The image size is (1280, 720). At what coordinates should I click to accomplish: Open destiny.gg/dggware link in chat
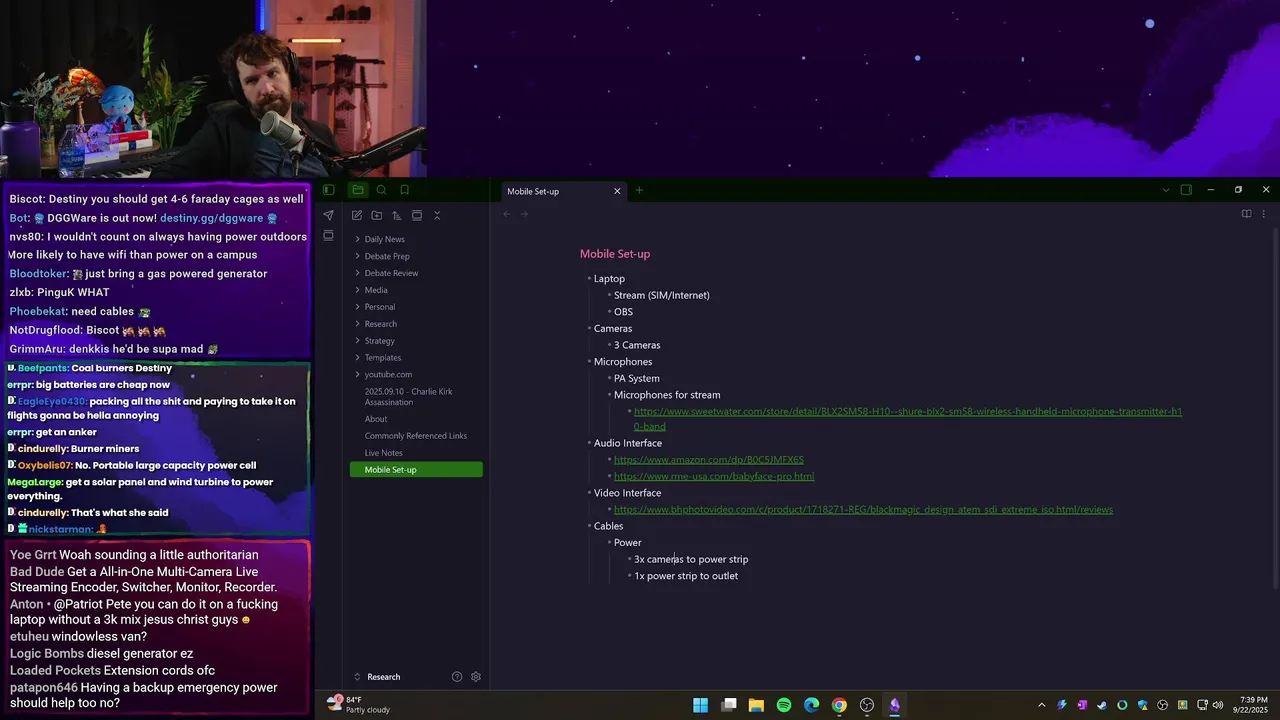click(x=211, y=218)
